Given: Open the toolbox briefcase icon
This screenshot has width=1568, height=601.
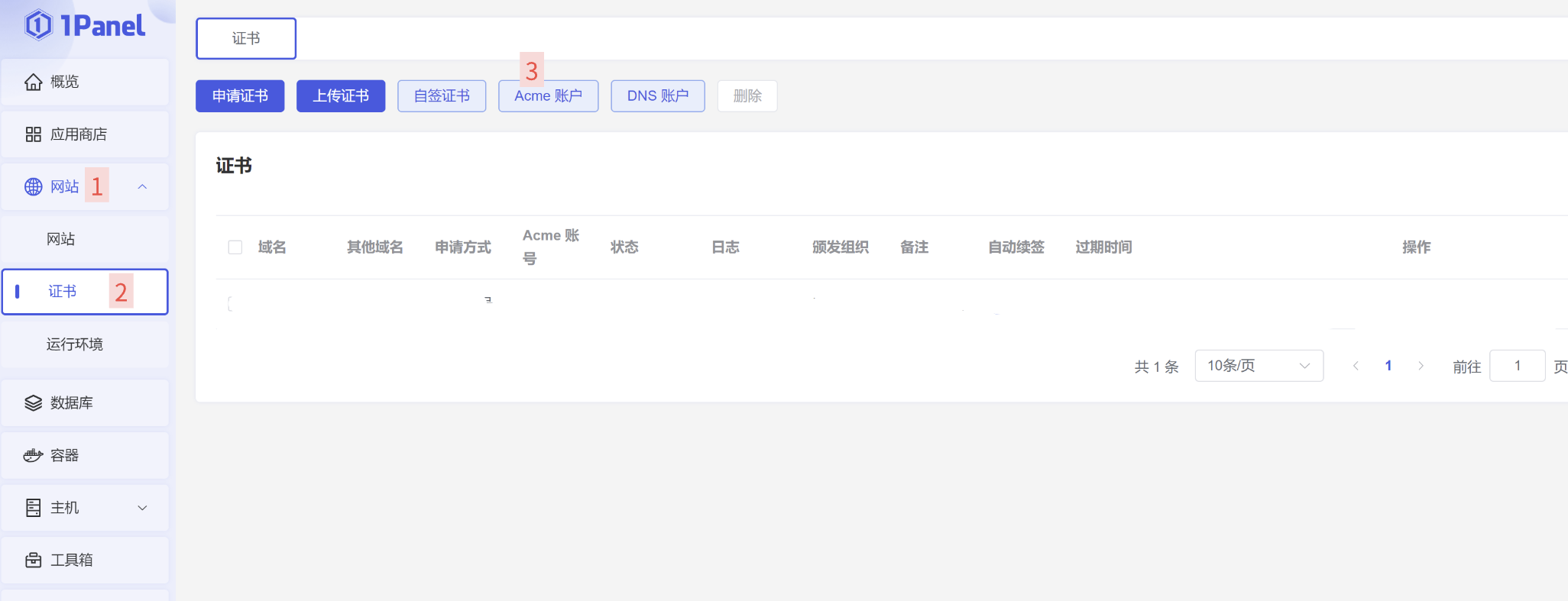Looking at the screenshot, I should 33,561.
